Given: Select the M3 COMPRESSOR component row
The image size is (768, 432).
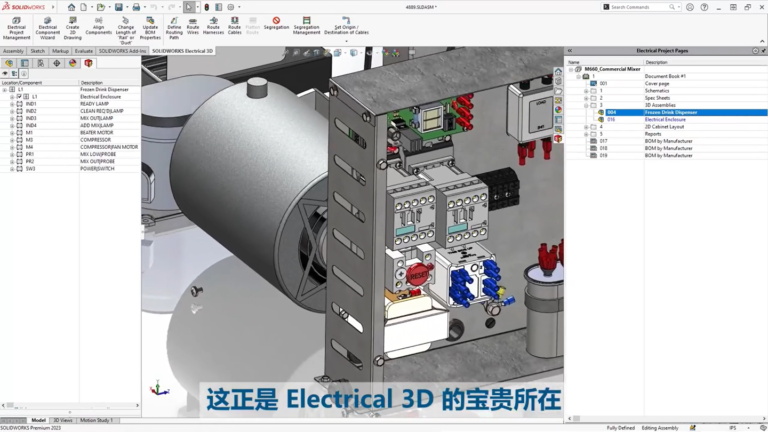Looking at the screenshot, I should coord(70,140).
